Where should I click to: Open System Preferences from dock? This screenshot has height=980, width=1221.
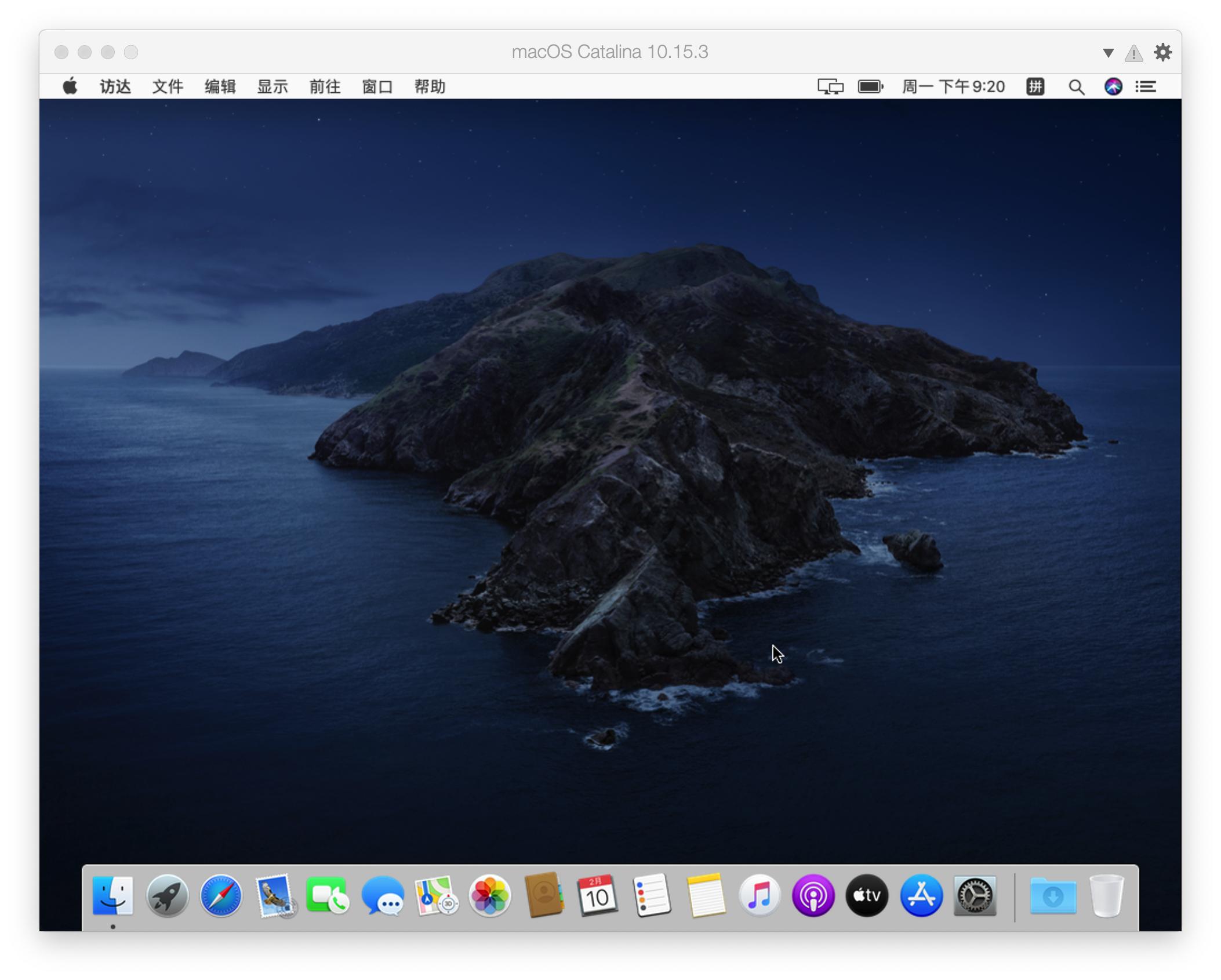[975, 896]
